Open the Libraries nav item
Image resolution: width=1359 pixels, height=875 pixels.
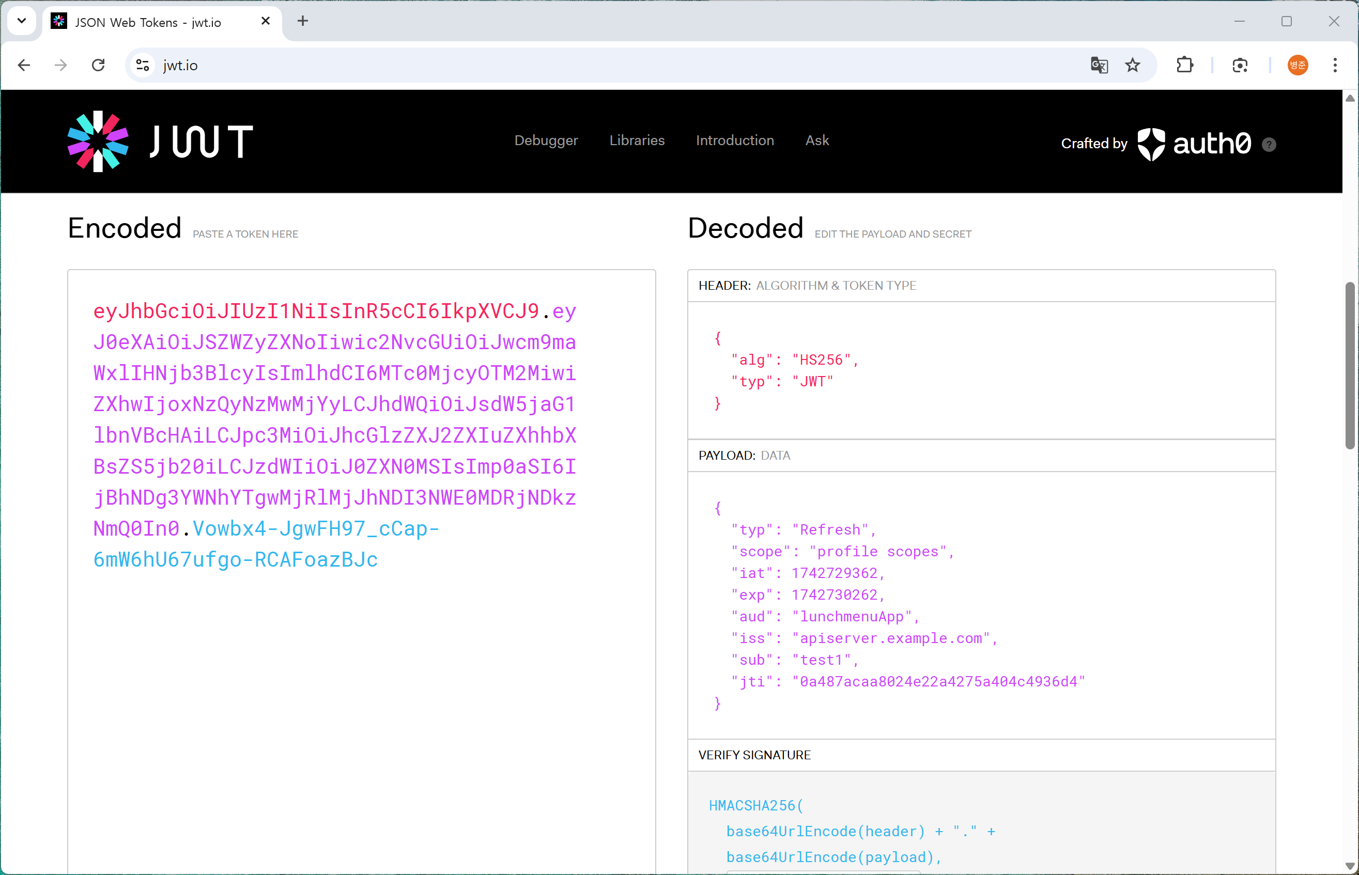(637, 141)
